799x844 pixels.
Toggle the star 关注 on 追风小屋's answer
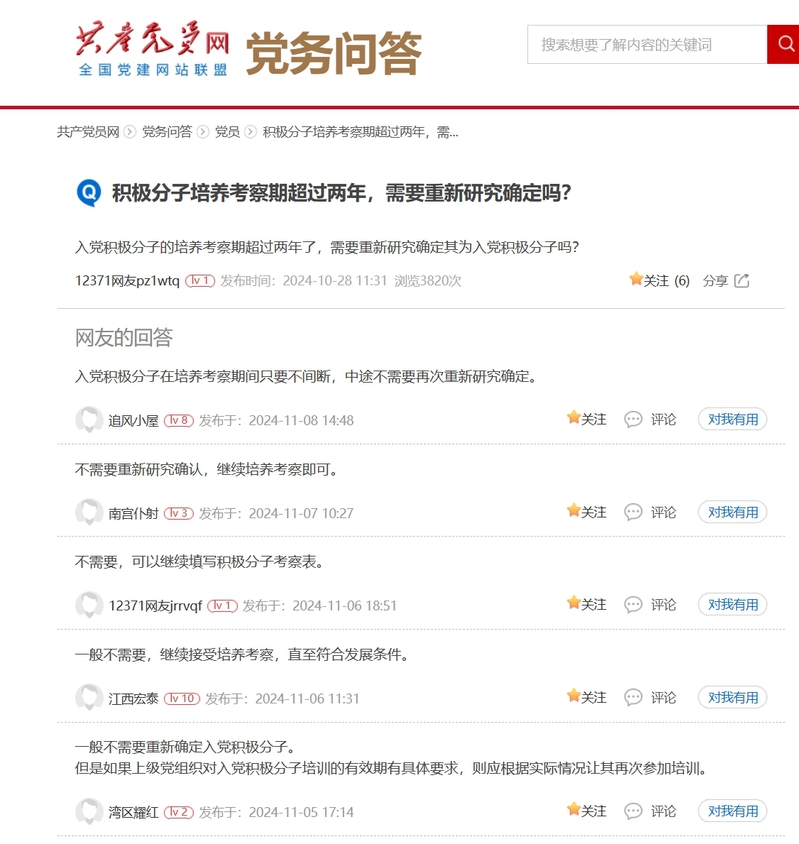point(574,419)
